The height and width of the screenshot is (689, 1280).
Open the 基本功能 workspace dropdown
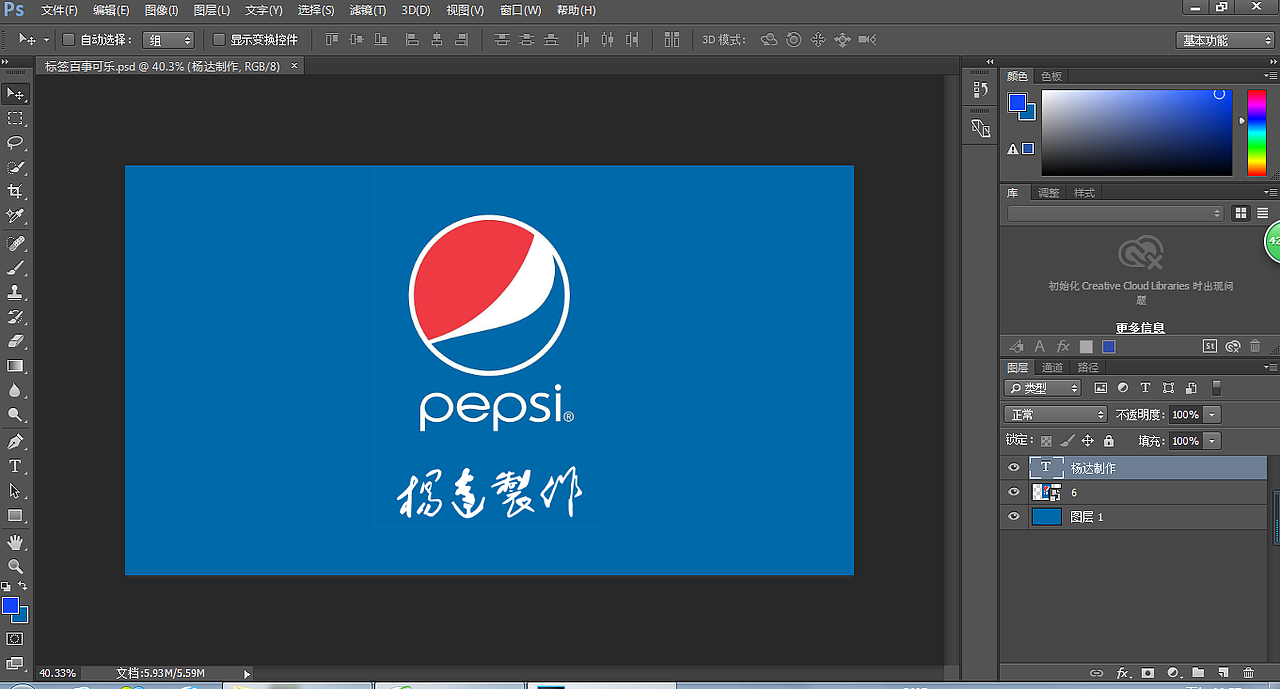click(1225, 40)
